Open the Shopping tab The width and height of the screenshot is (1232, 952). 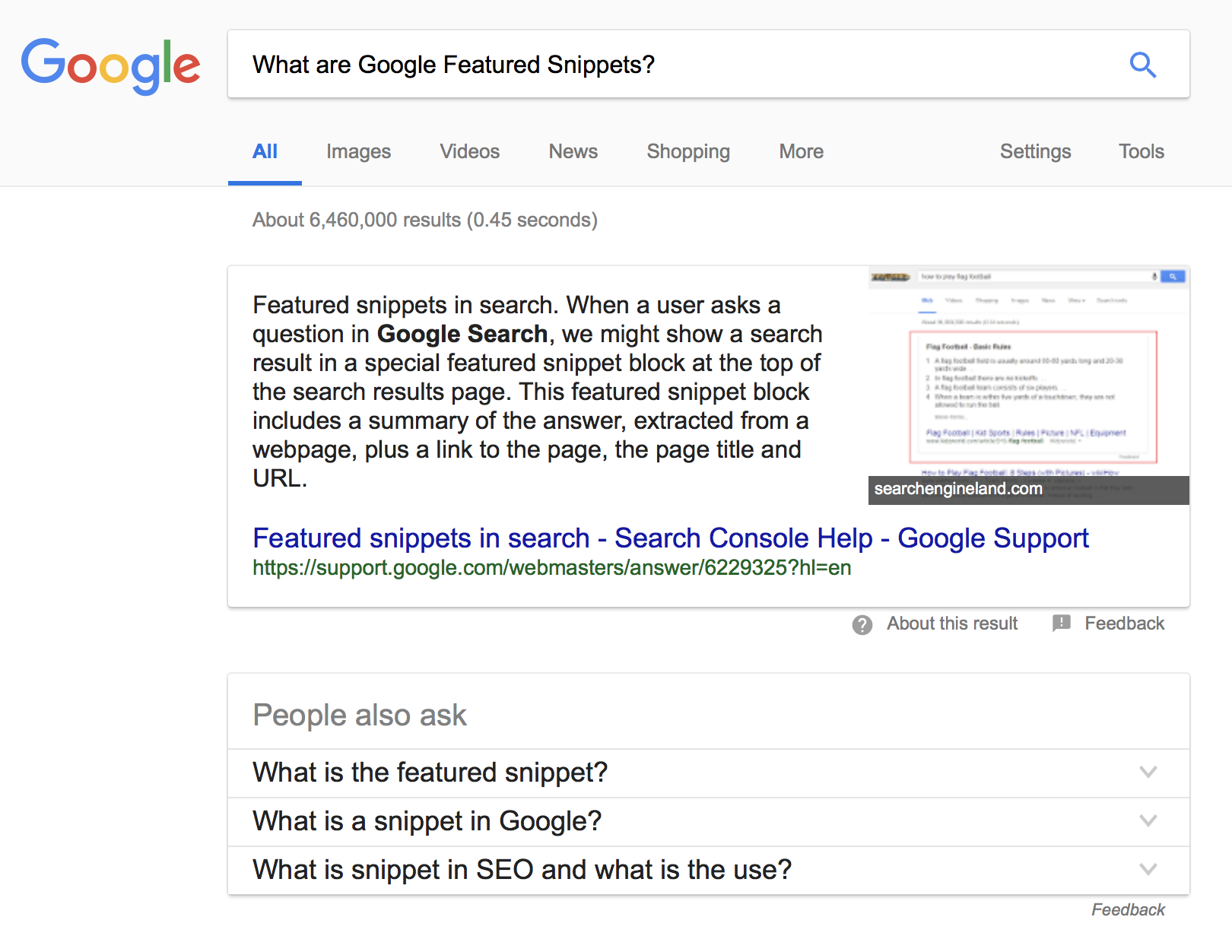688,151
